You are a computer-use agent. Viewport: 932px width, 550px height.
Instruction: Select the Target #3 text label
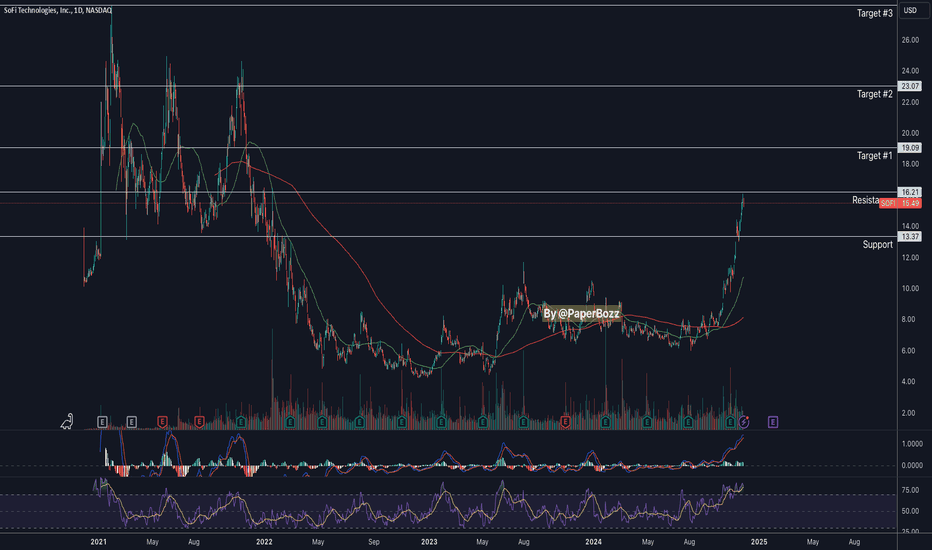(x=874, y=13)
